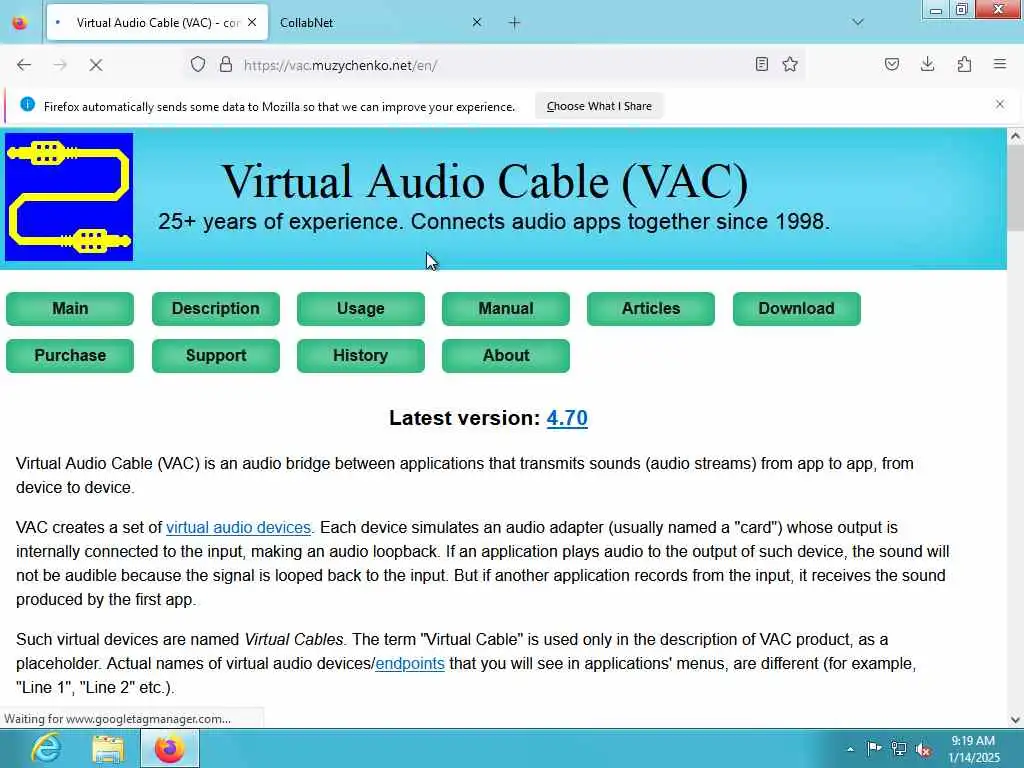
Task: Click the VAC yellow cable logo
Action: point(69,197)
